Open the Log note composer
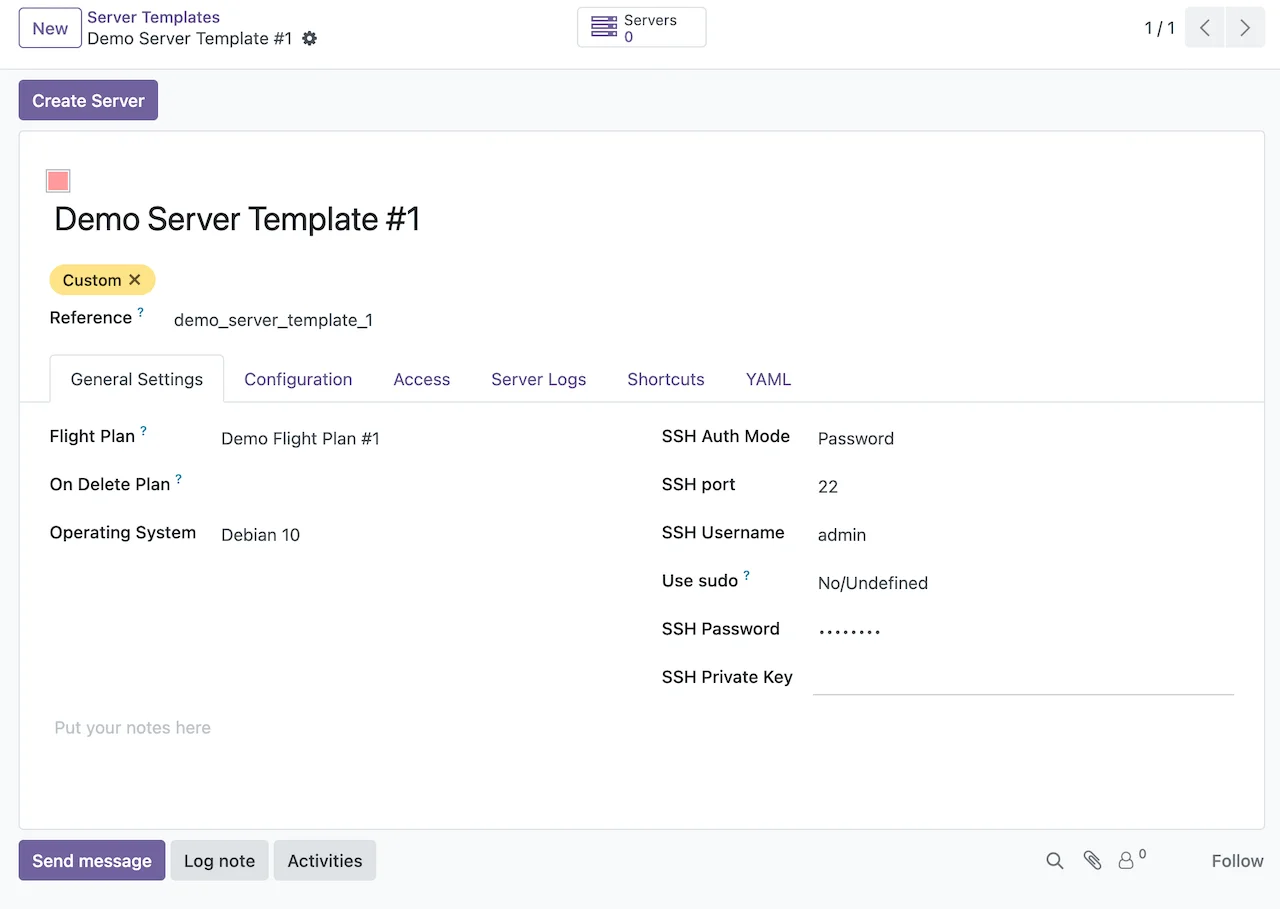Image resolution: width=1280 pixels, height=909 pixels. point(219,860)
